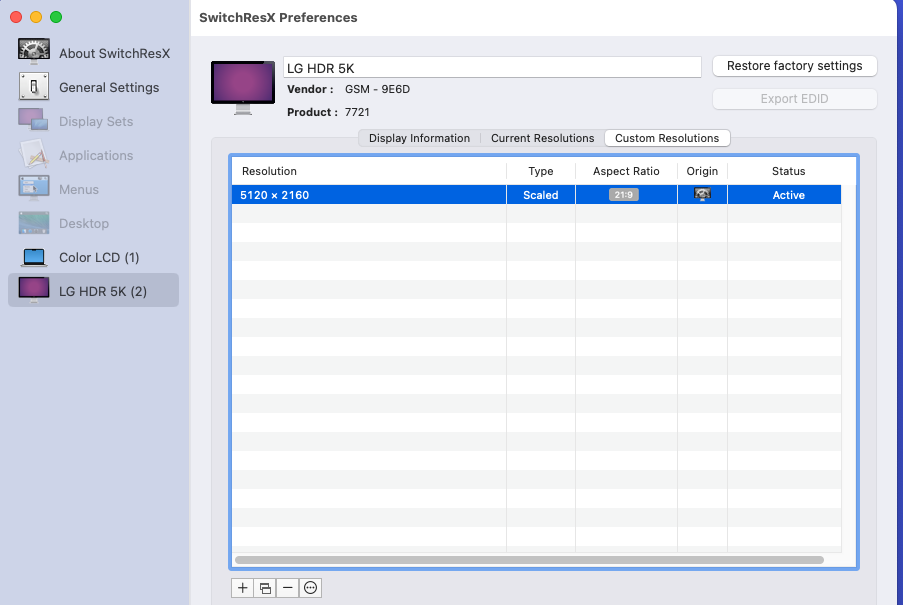The image size is (903, 605).
Task: Close the SwitchResX Preferences window
Action: [16, 17]
